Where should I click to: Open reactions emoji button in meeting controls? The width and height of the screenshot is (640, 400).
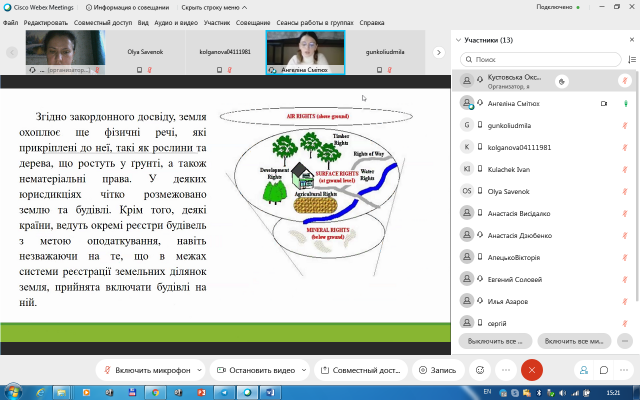click(480, 370)
